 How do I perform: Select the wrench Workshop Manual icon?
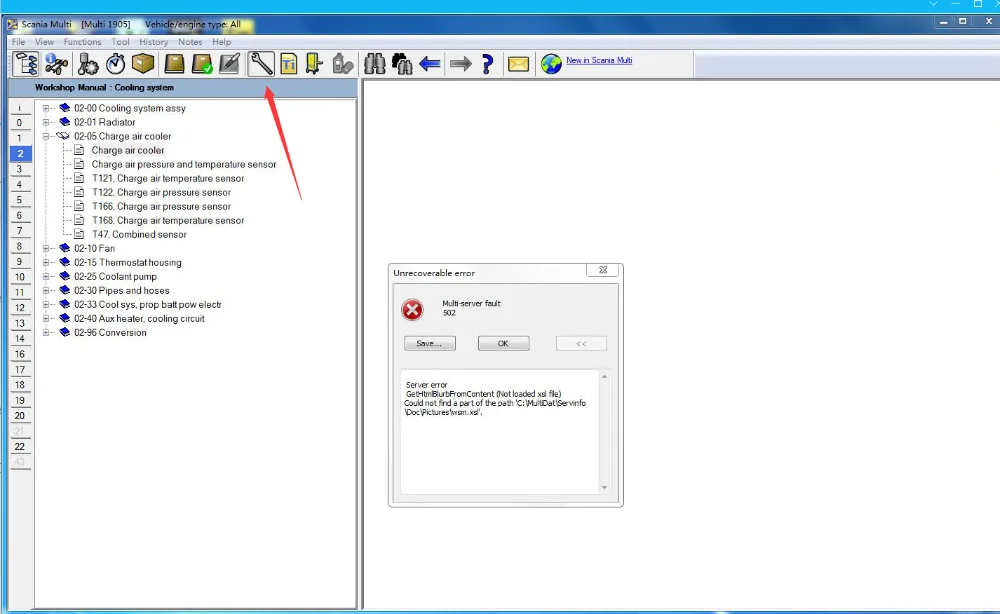point(261,64)
